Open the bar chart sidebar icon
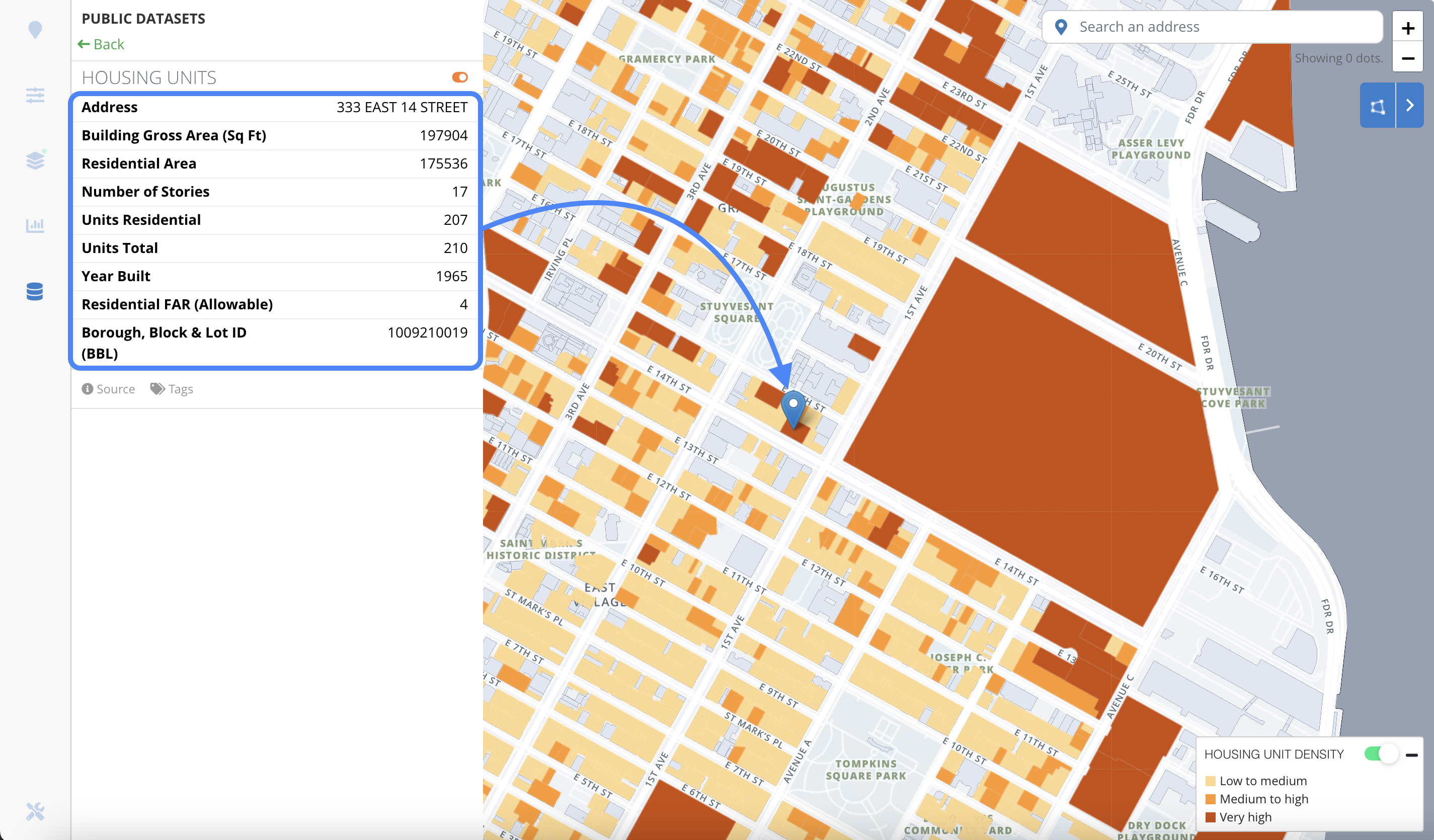Image resolution: width=1434 pixels, height=840 pixels. pos(35,225)
